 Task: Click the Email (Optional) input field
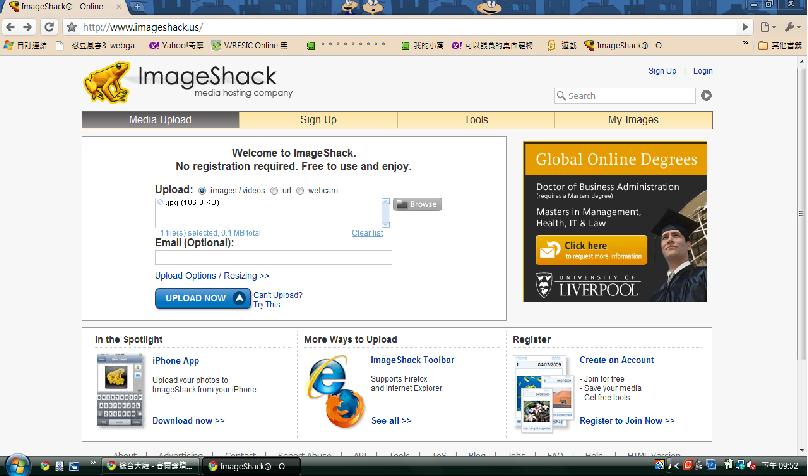[x=273, y=257]
